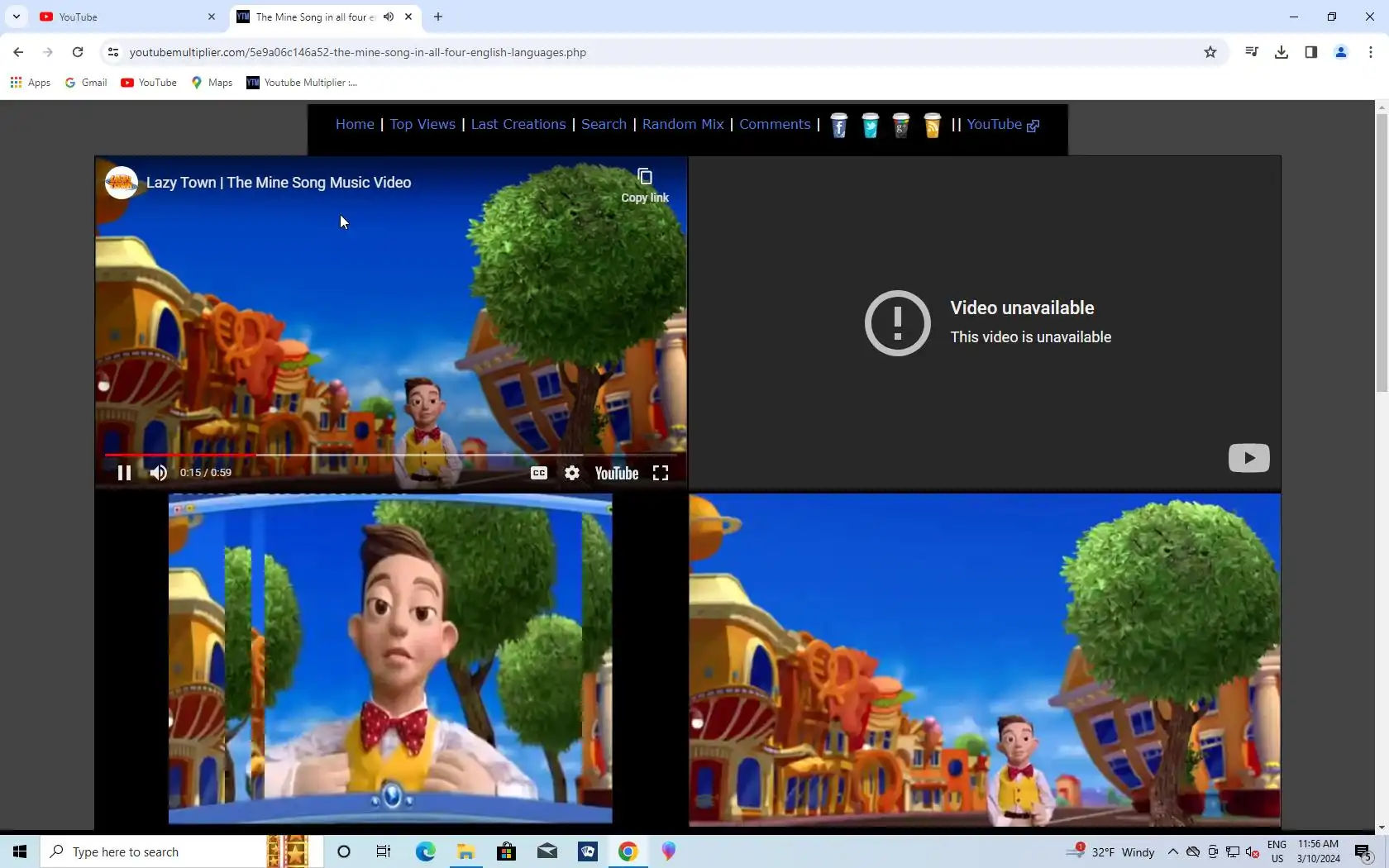Image resolution: width=1389 pixels, height=868 pixels.
Task: Open Task View on the taskbar
Action: [384, 851]
